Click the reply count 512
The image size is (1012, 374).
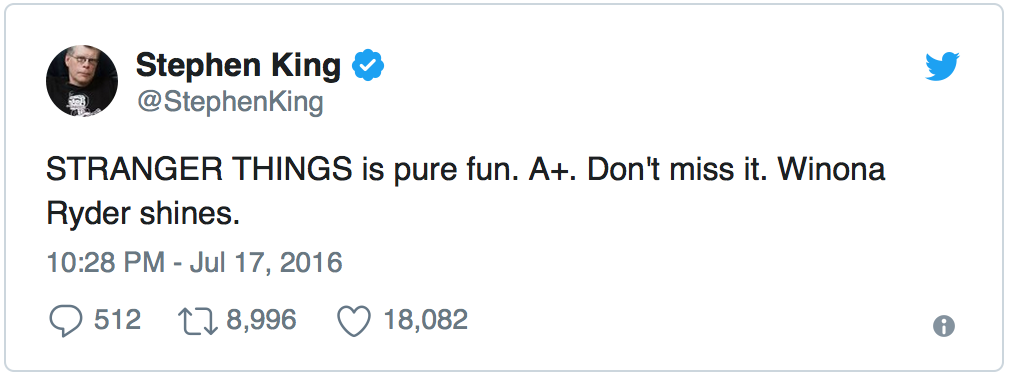117,320
